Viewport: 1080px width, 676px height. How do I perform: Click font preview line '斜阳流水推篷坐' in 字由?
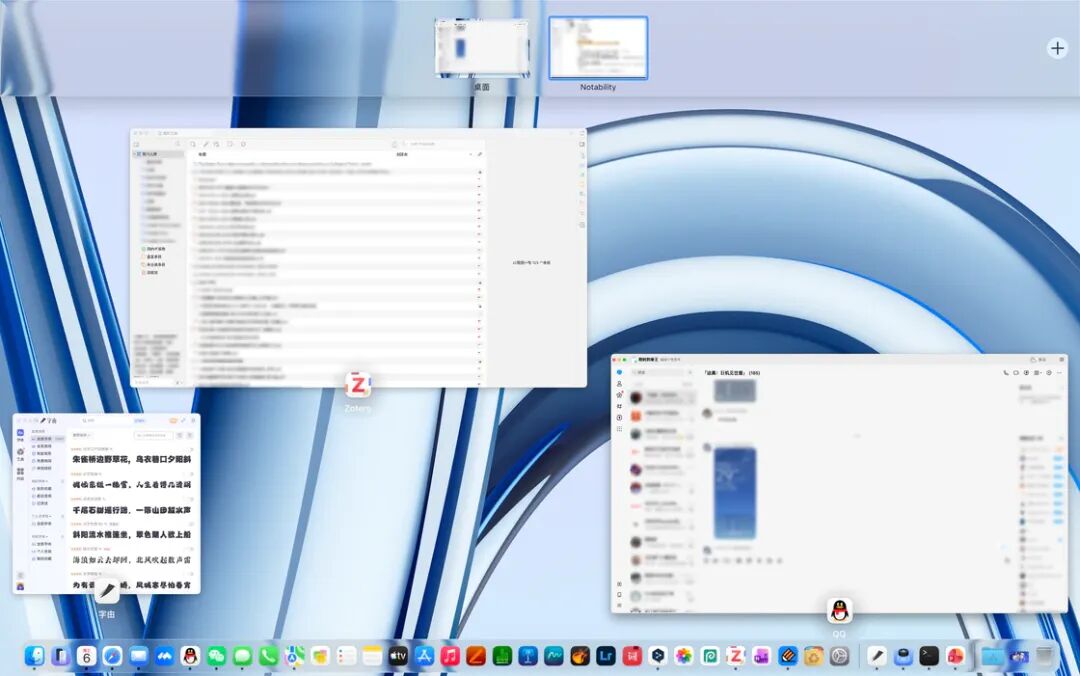[x=132, y=535]
